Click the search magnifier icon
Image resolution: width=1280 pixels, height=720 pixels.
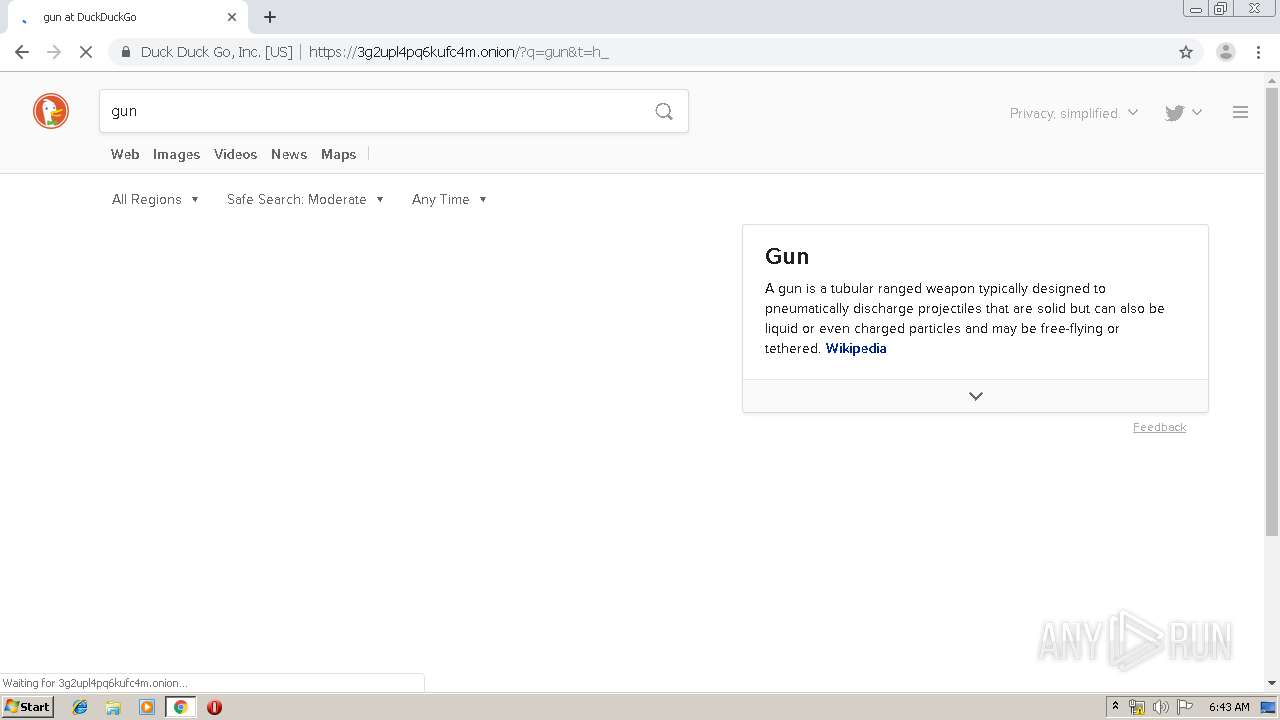664,111
